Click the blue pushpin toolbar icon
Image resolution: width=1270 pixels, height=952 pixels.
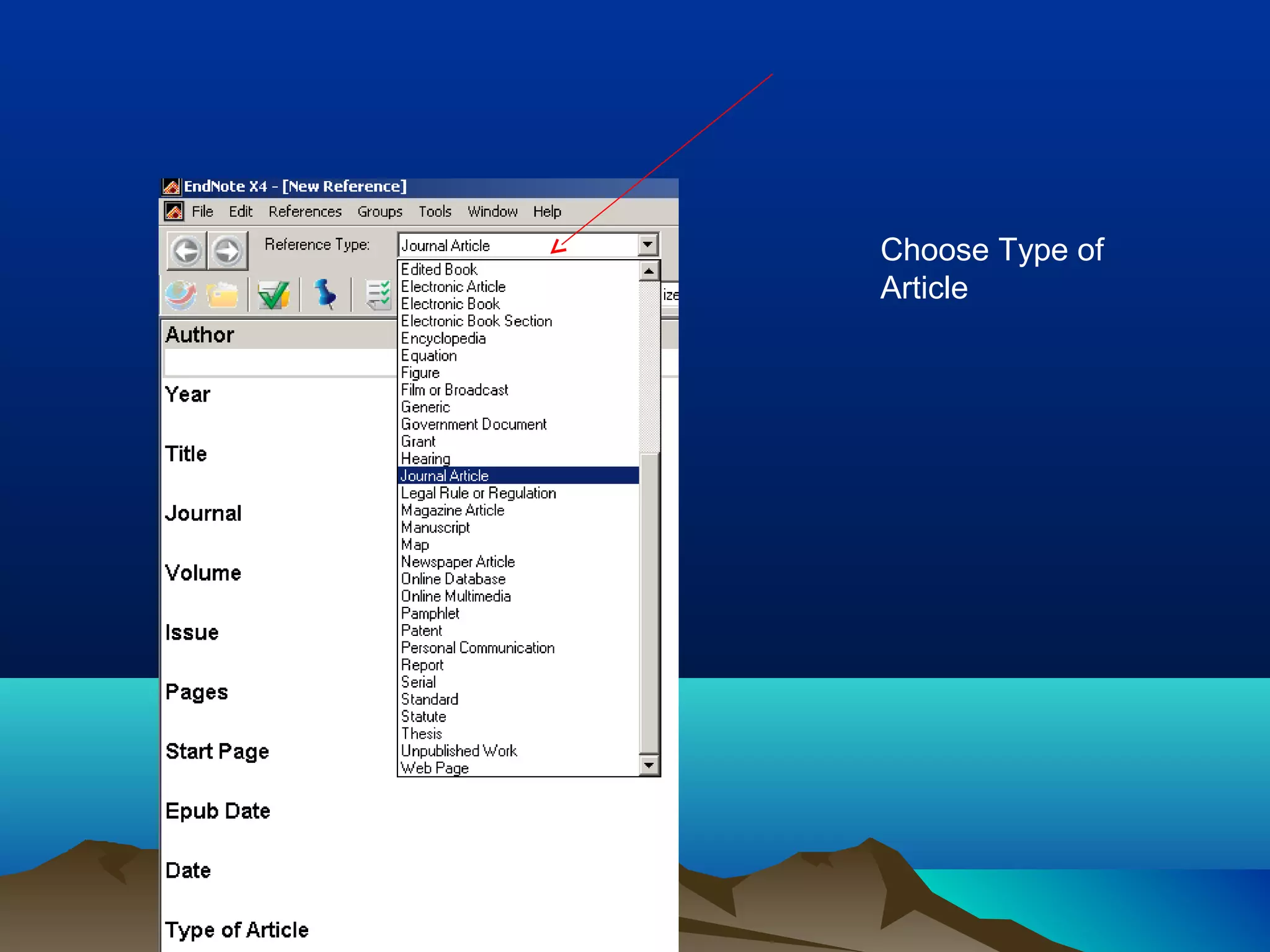(325, 294)
